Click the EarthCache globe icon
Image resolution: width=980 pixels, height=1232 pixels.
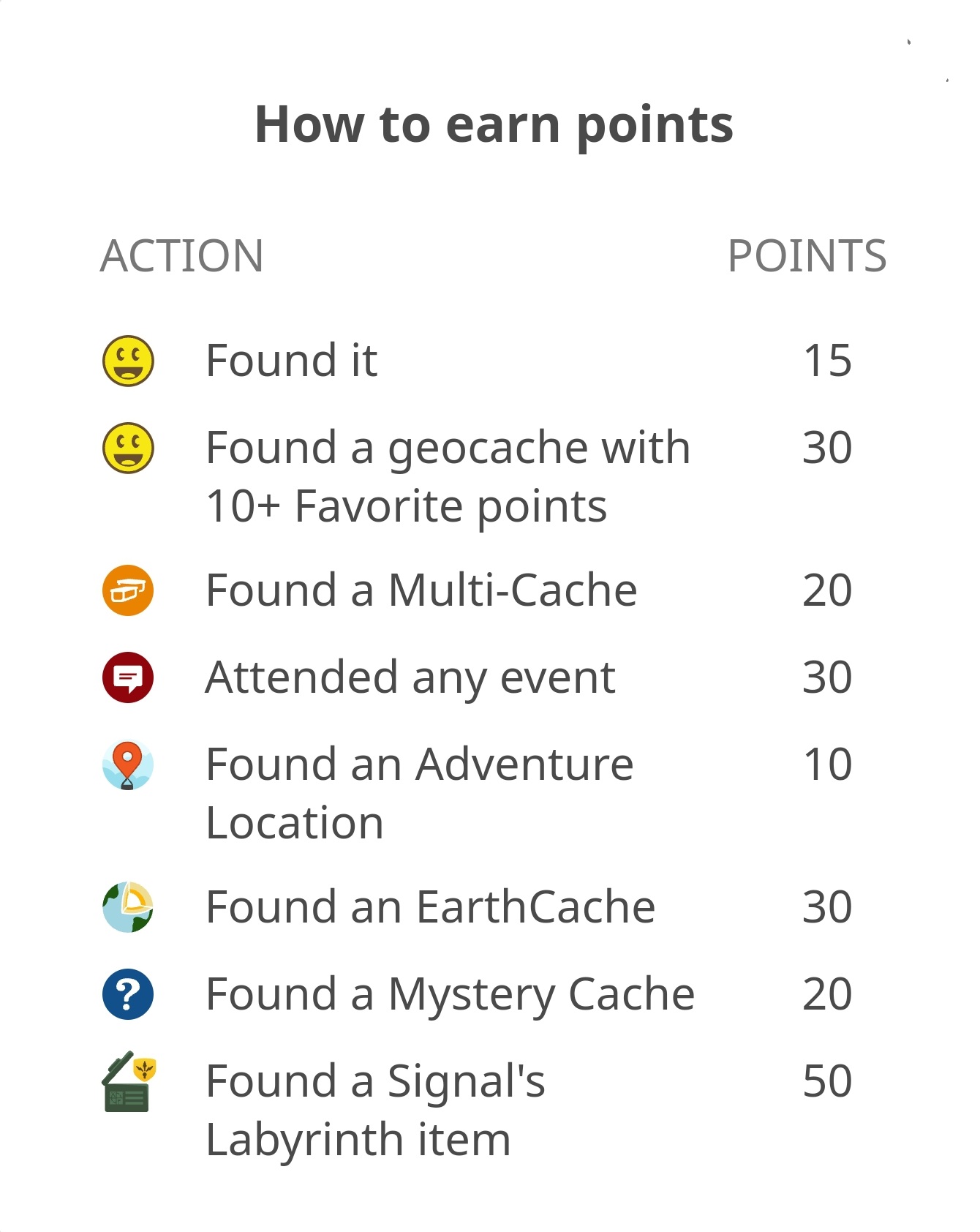128,907
